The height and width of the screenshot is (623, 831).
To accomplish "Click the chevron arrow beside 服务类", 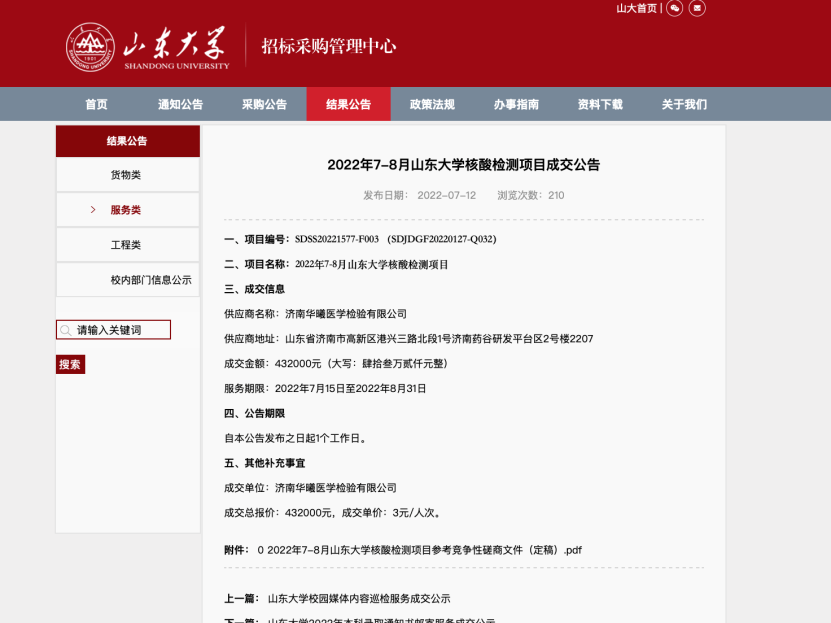I will [x=93, y=210].
